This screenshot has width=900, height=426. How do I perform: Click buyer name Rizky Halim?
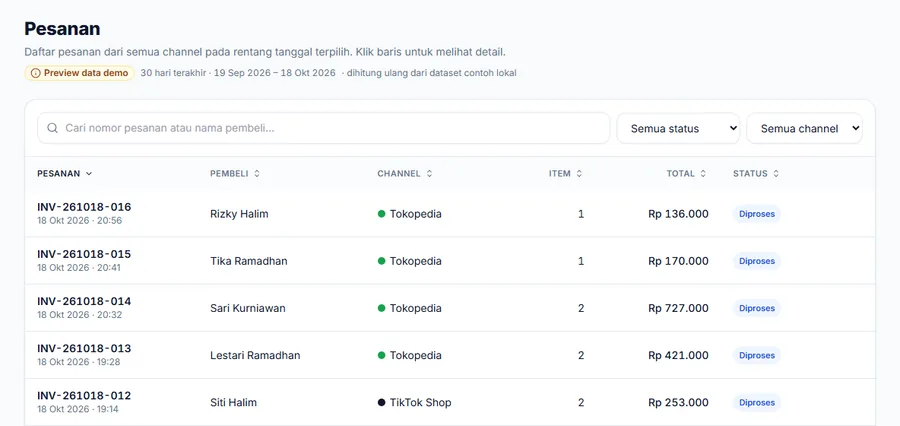click(x=239, y=214)
